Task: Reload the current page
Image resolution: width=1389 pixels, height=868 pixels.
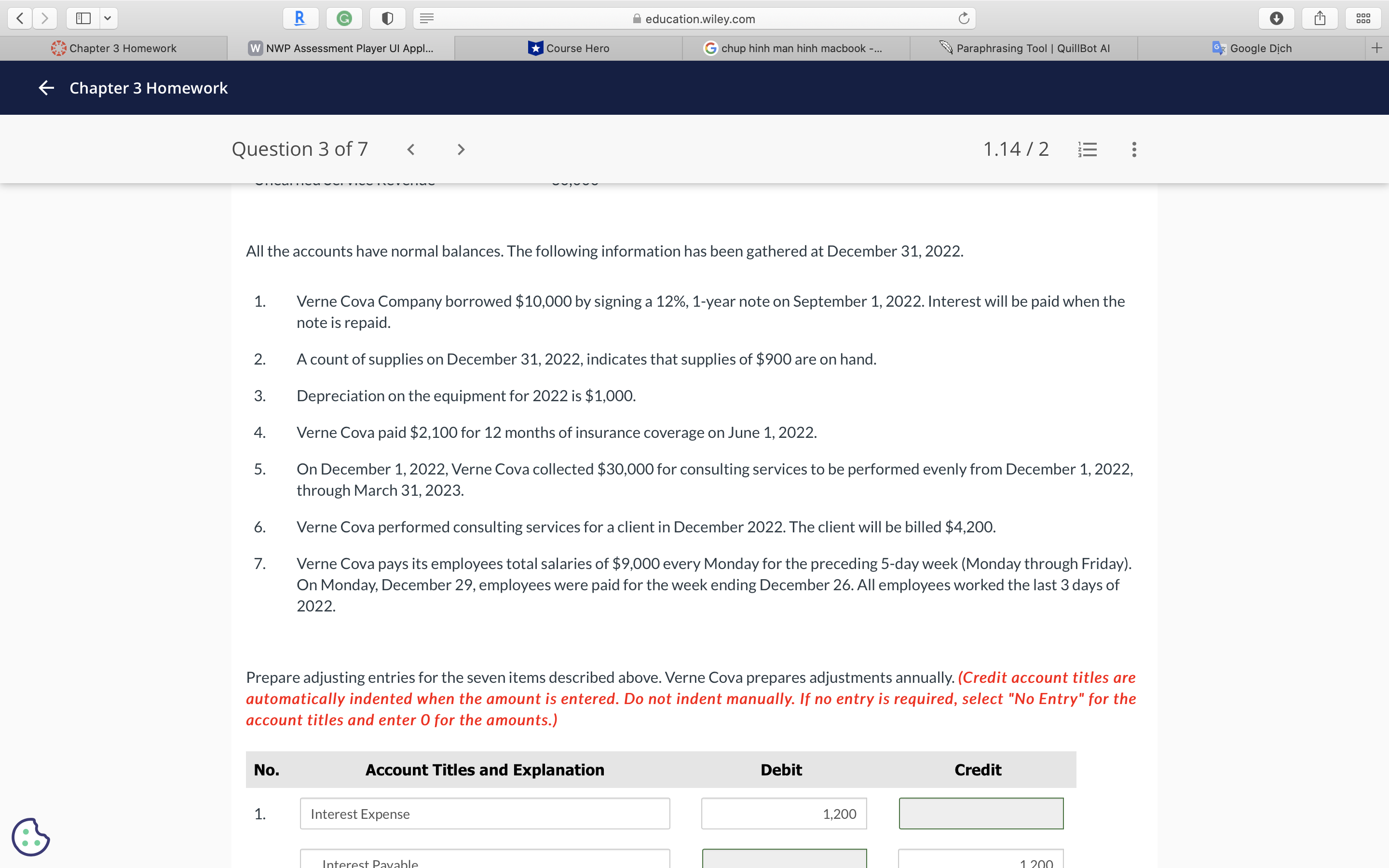Action: (x=963, y=18)
